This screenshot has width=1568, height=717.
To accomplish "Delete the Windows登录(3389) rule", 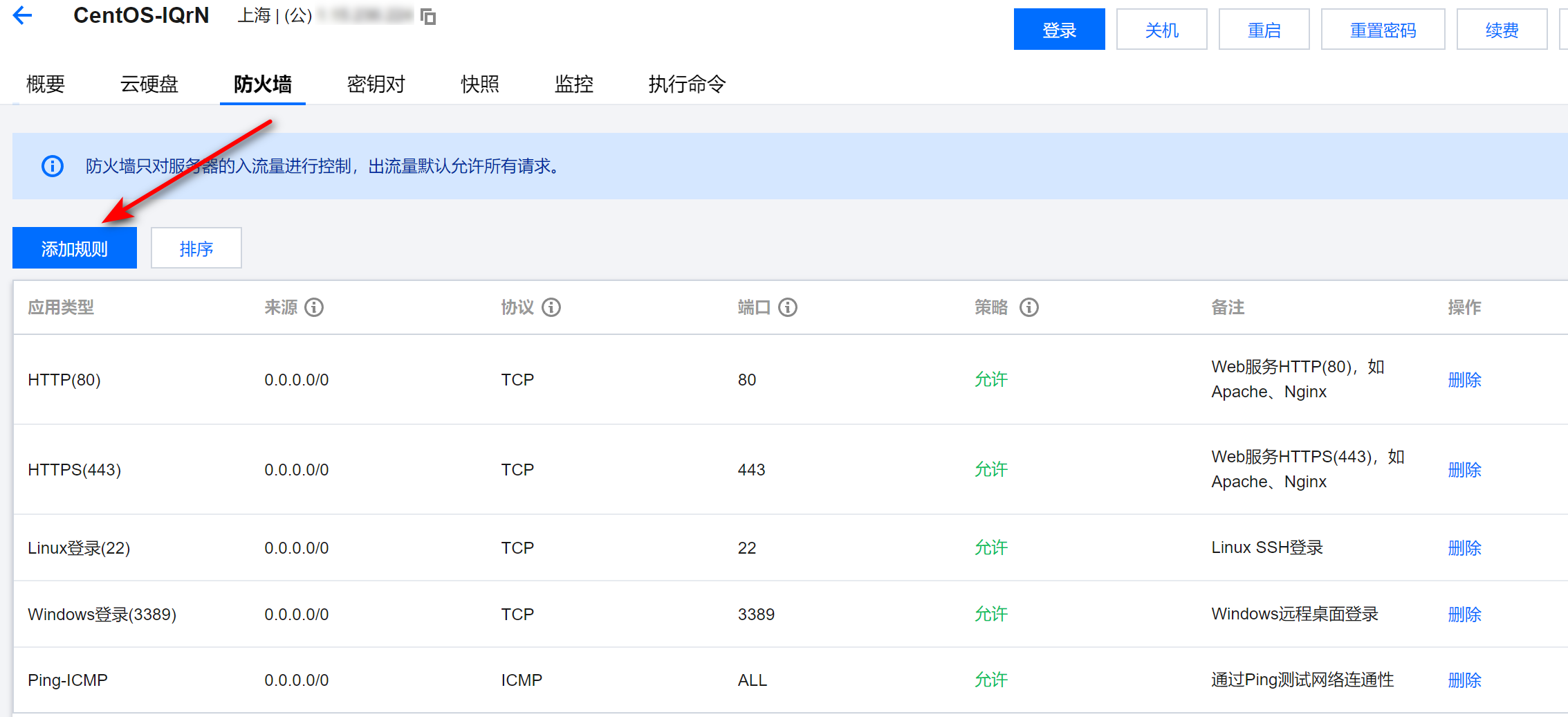I will click(x=1465, y=615).
